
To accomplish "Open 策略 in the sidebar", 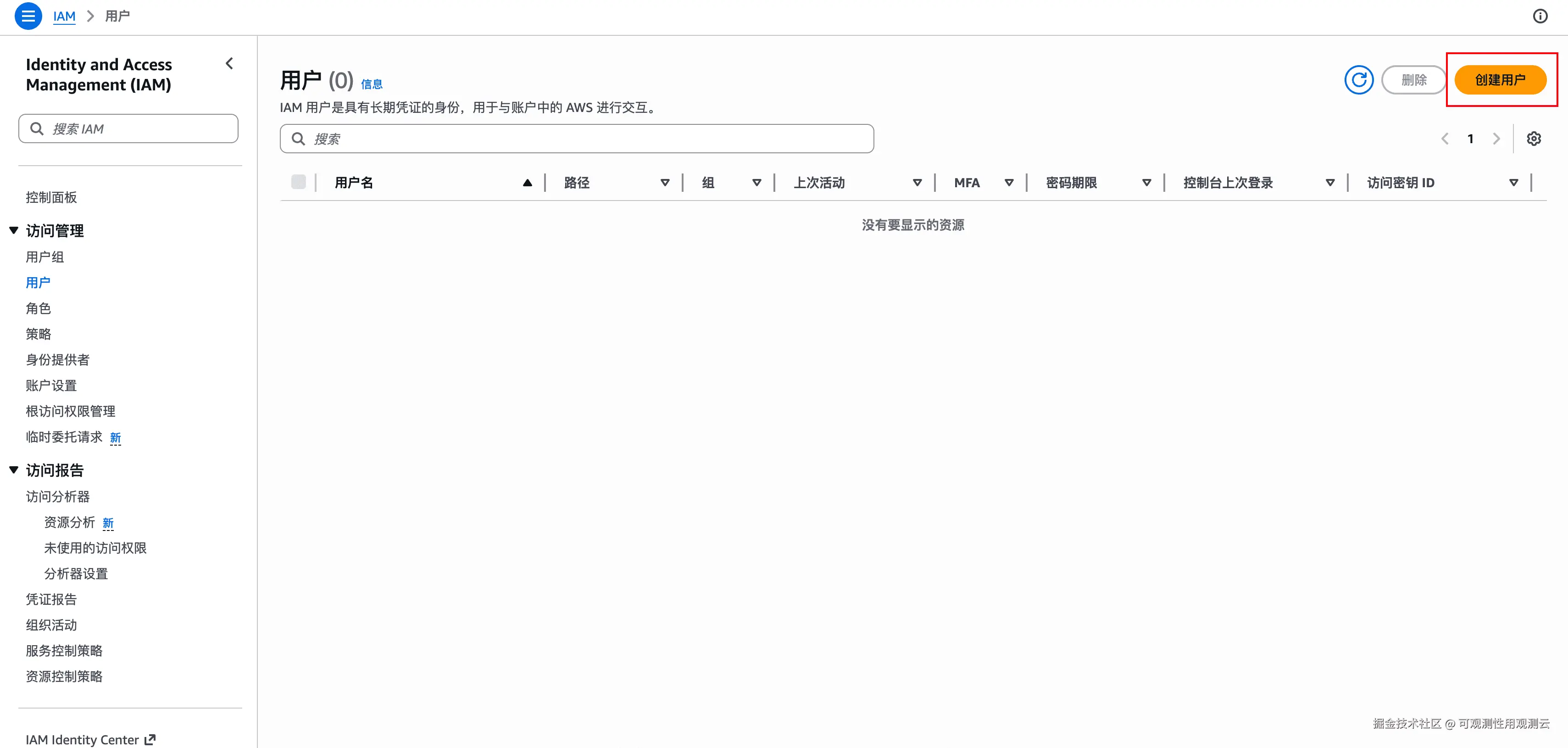I will click(39, 334).
